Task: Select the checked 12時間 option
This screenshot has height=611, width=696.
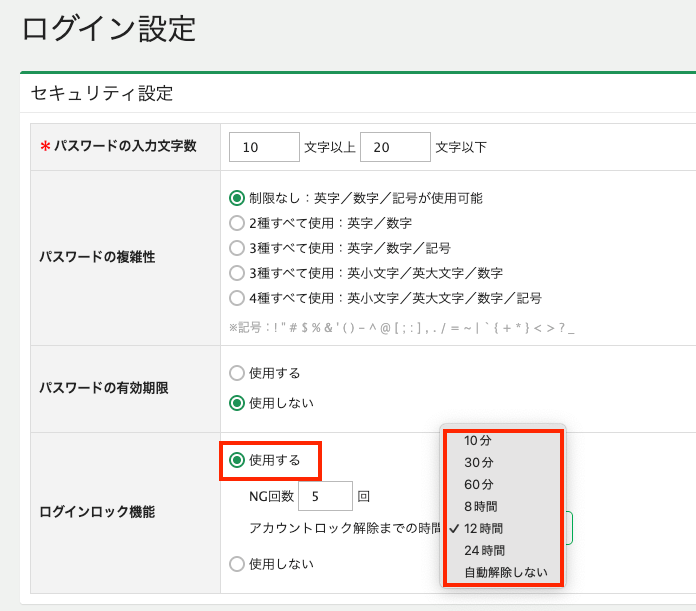Action: (x=483, y=528)
